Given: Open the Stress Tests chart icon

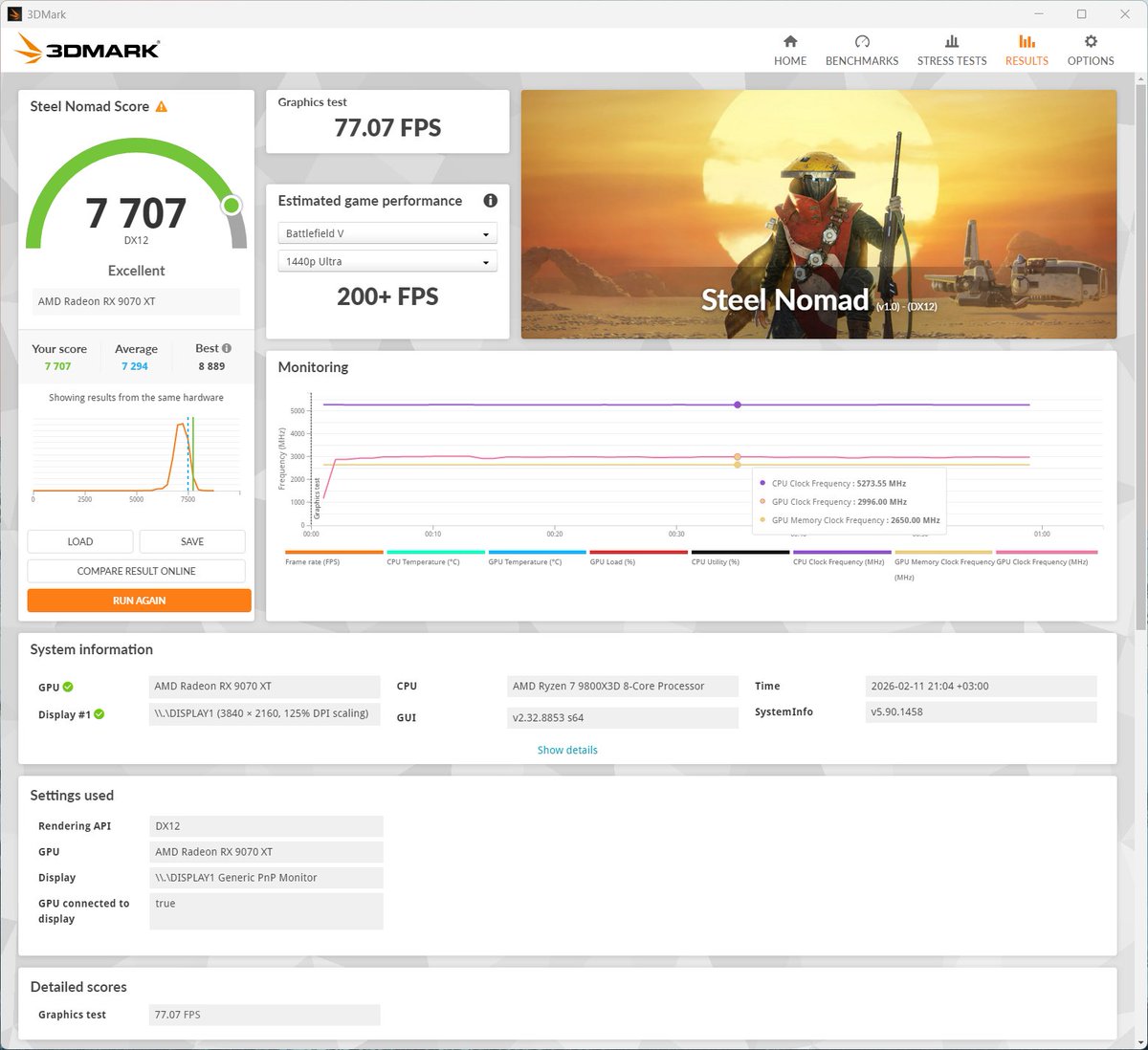Looking at the screenshot, I should [x=952, y=41].
